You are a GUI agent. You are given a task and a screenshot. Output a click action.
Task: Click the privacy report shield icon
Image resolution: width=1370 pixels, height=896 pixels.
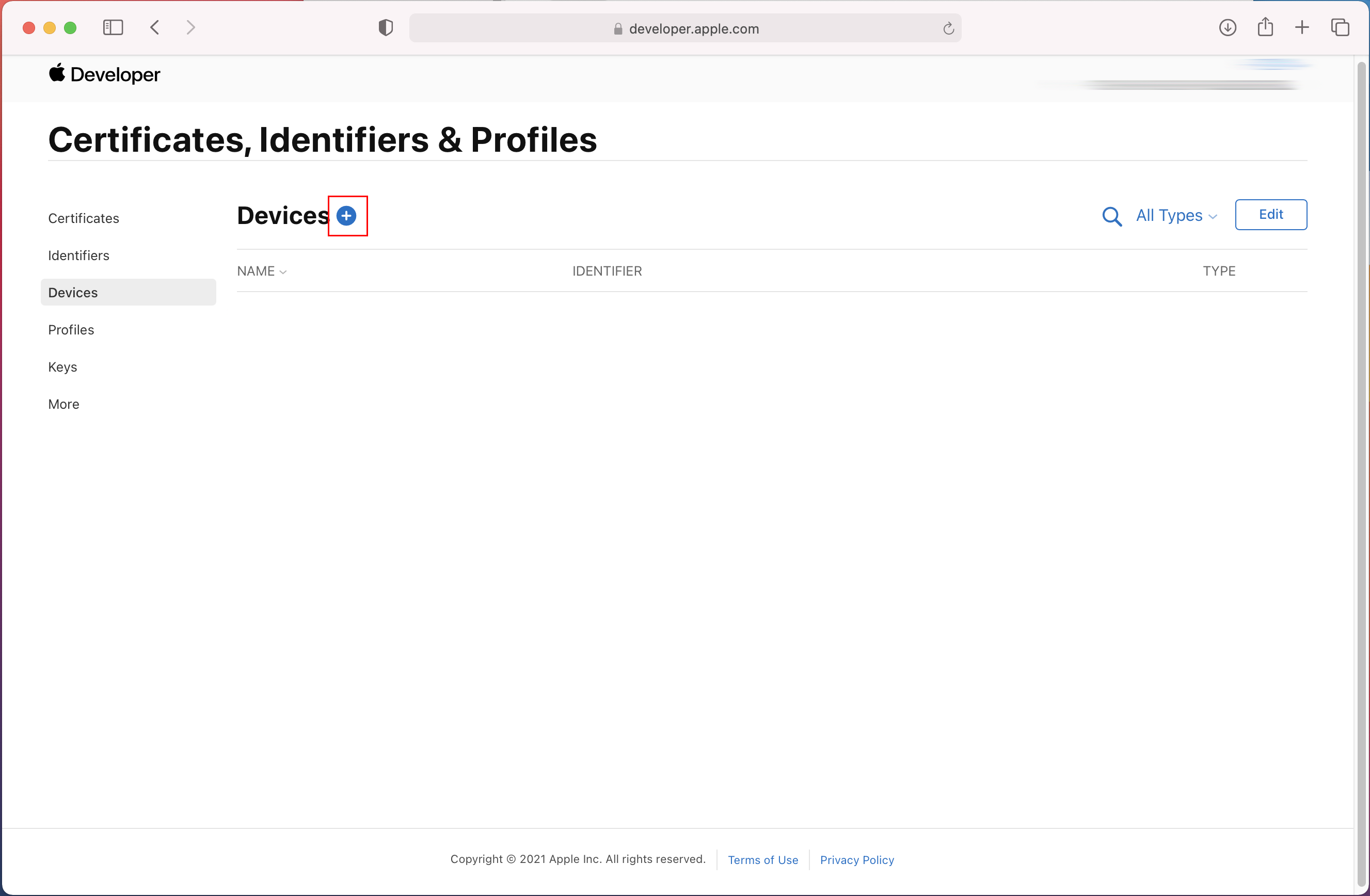click(x=386, y=28)
